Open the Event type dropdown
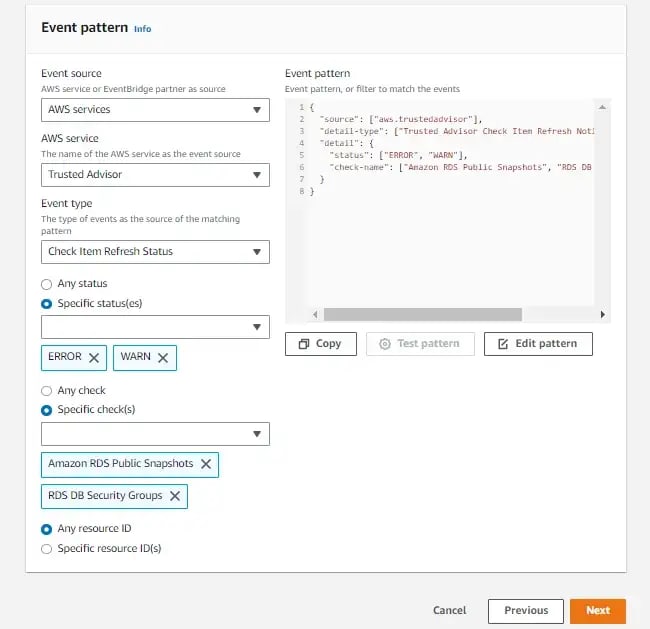 [155, 252]
